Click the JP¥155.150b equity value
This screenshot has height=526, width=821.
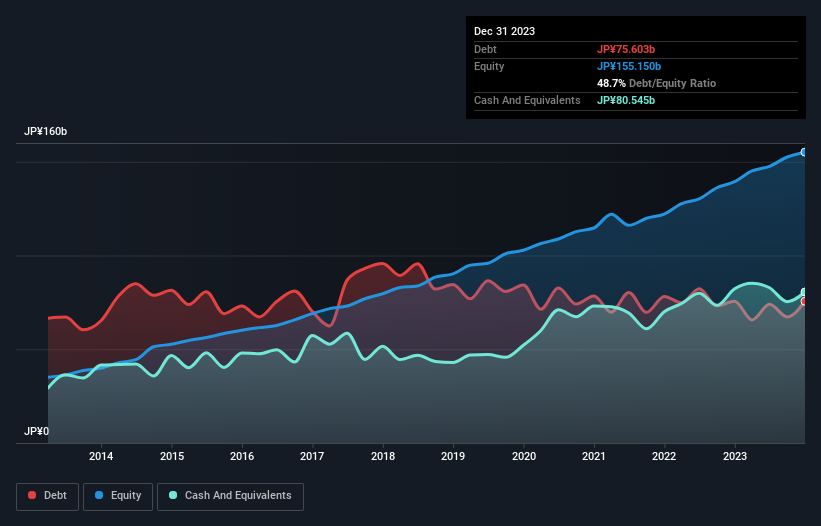pos(629,66)
